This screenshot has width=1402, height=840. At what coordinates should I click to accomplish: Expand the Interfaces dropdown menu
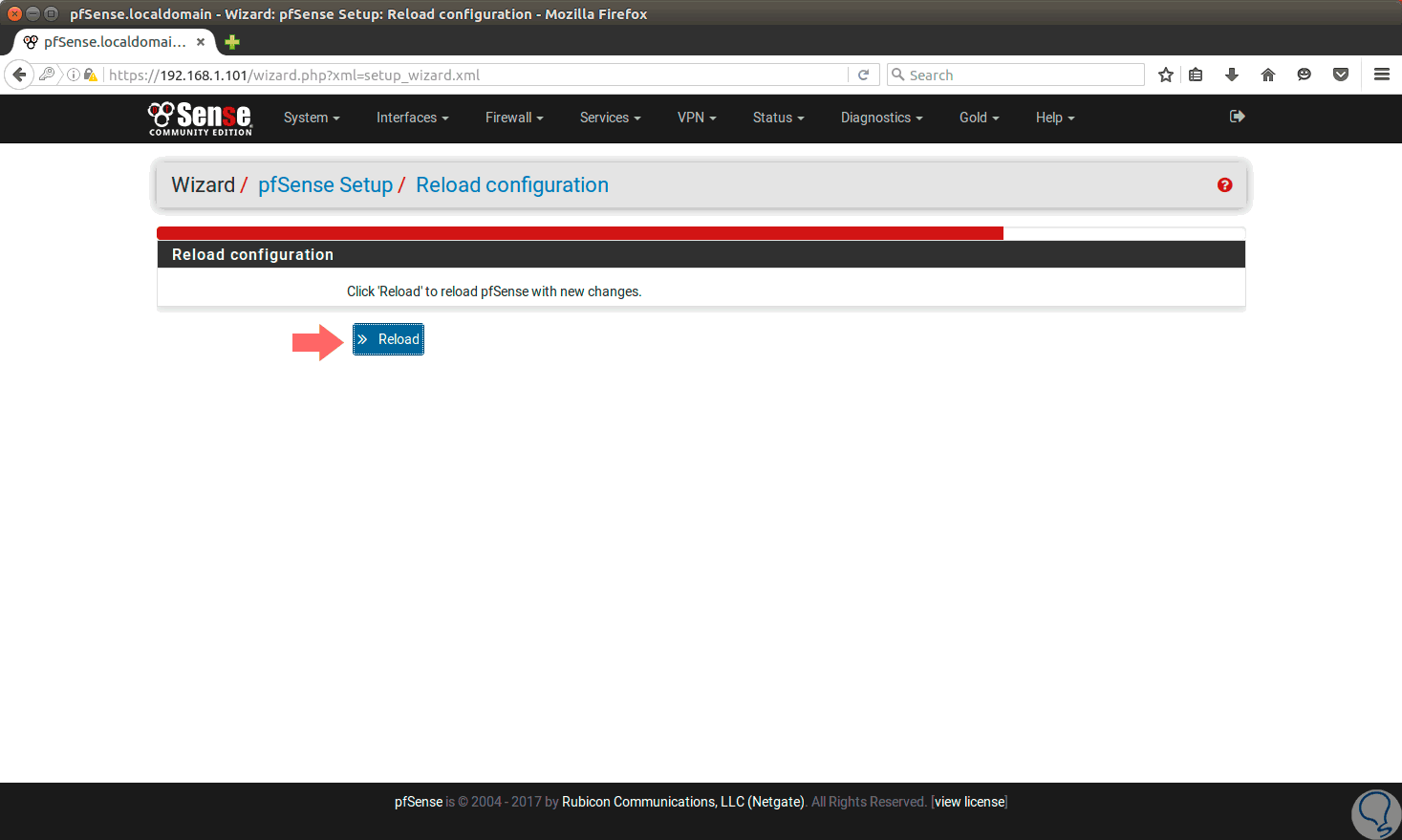pos(412,118)
